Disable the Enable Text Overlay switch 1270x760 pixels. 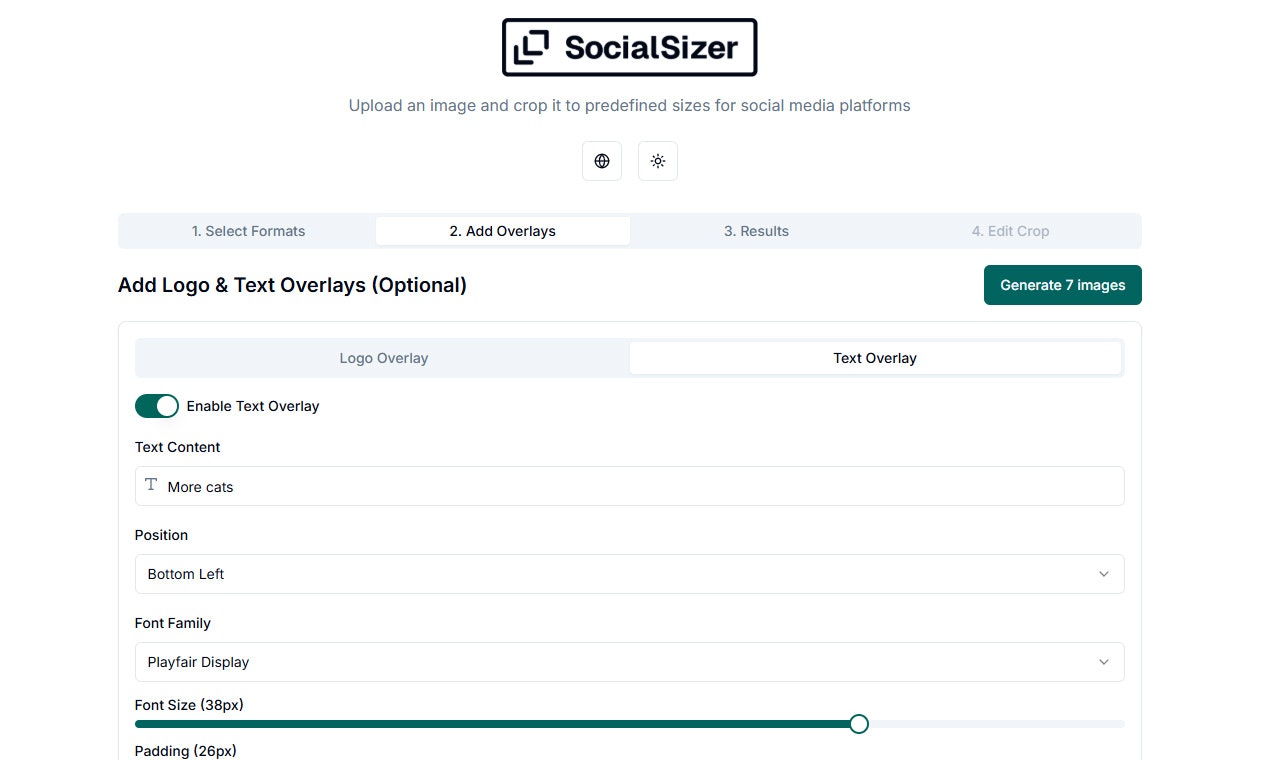click(157, 406)
